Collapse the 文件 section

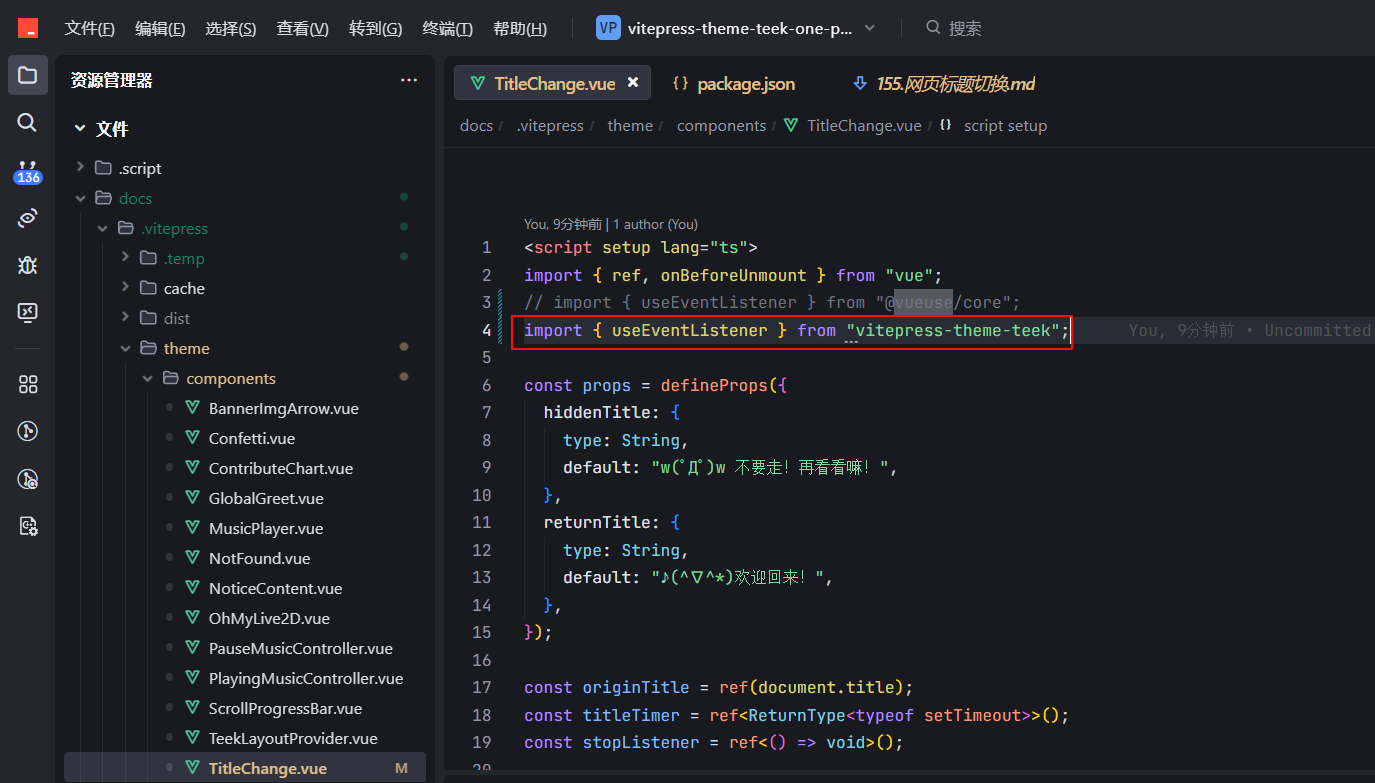pyautogui.click(x=80, y=128)
